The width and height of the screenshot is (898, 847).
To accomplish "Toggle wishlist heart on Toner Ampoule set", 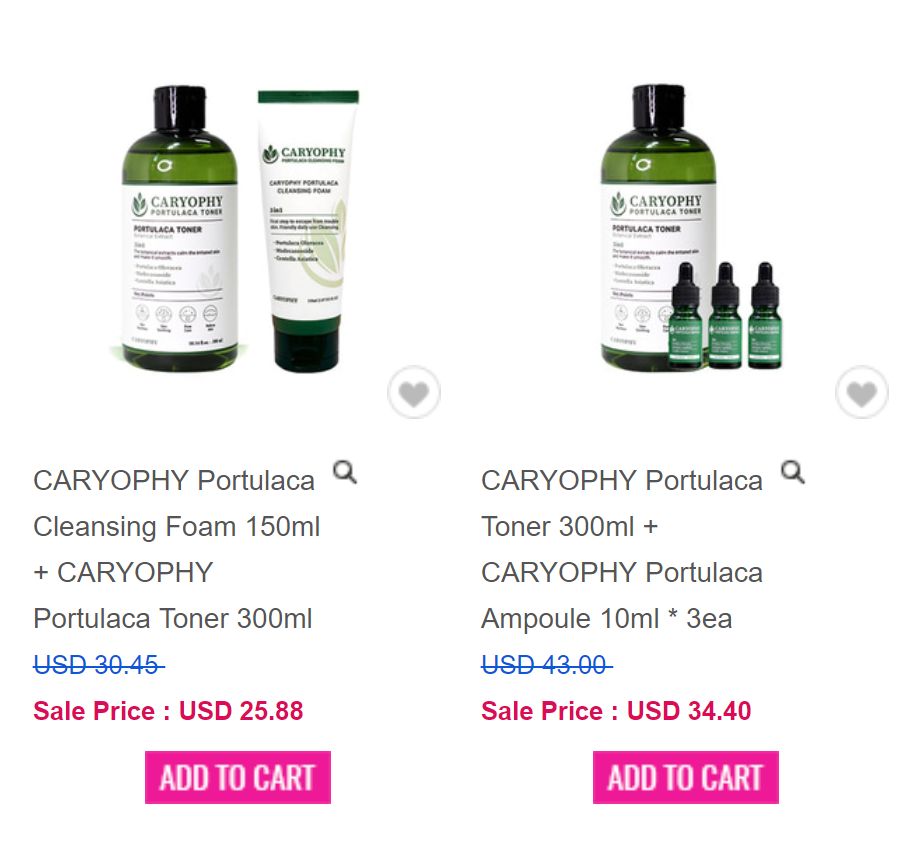I will coord(861,393).
